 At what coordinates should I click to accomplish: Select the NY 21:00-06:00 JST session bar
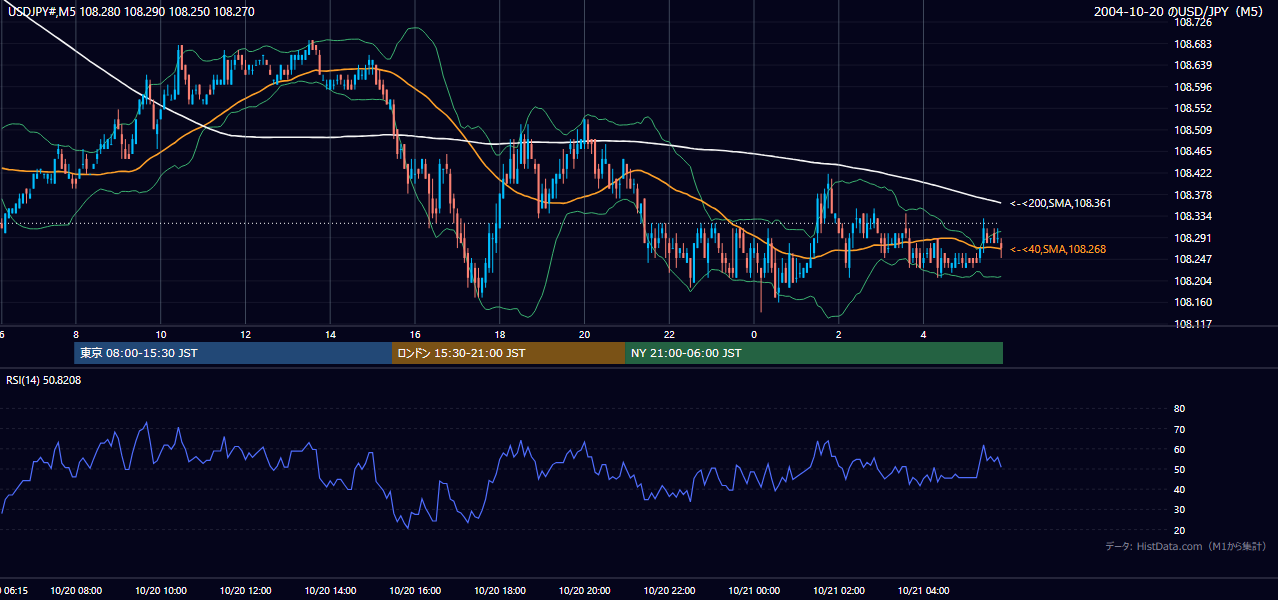[814, 353]
